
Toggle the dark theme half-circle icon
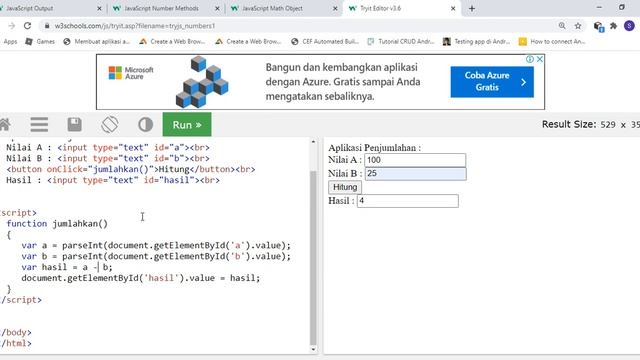click(145, 124)
